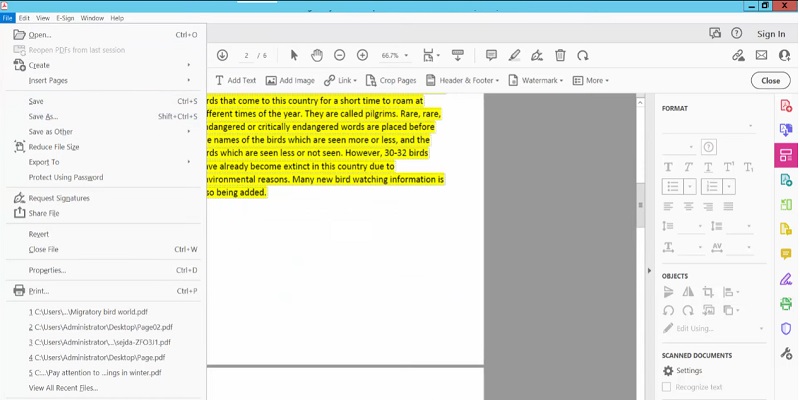Open the E-Sign menu
800x400 pixels.
point(65,18)
